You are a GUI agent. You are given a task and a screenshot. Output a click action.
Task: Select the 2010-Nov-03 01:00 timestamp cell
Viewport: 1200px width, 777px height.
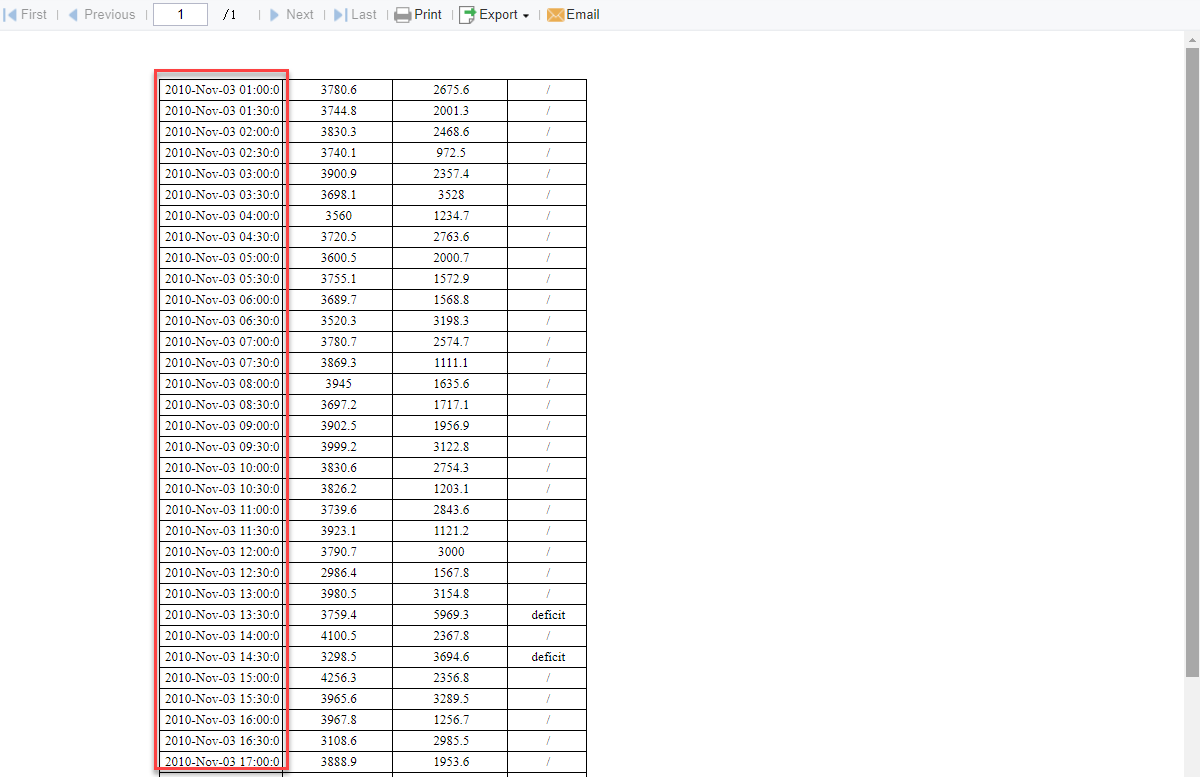221,89
